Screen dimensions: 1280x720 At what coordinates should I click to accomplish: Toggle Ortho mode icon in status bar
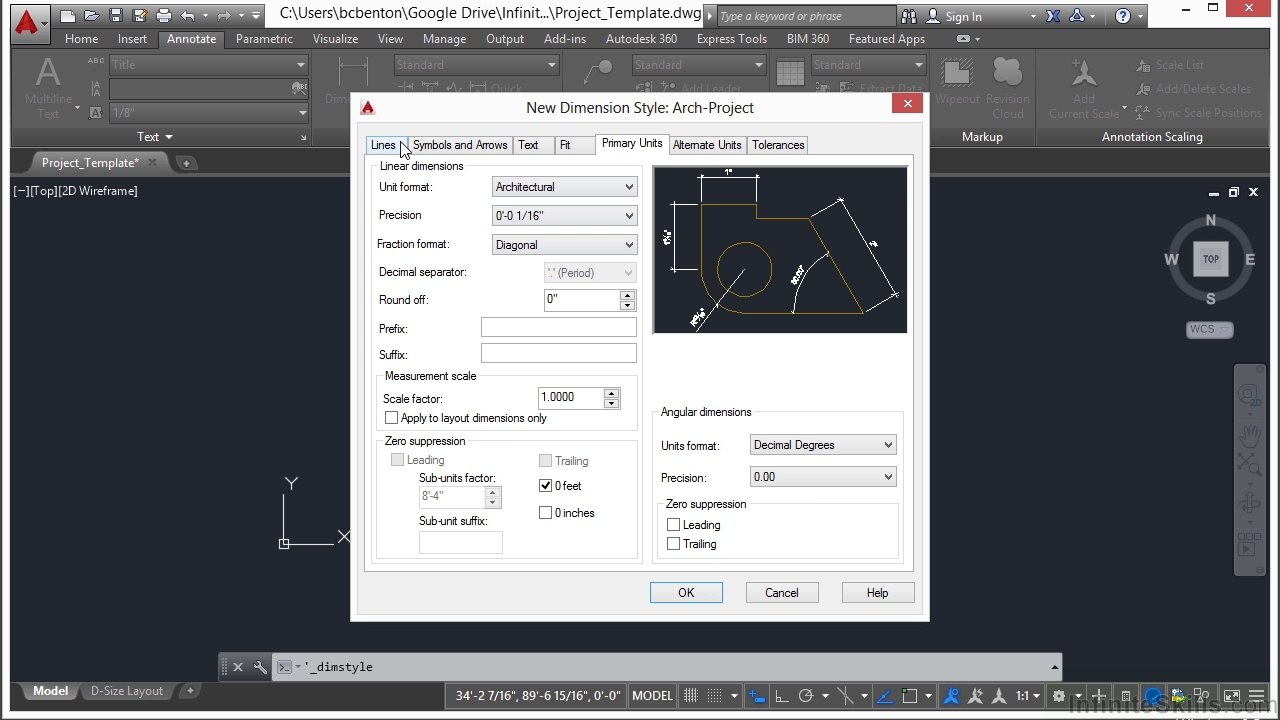click(x=782, y=696)
